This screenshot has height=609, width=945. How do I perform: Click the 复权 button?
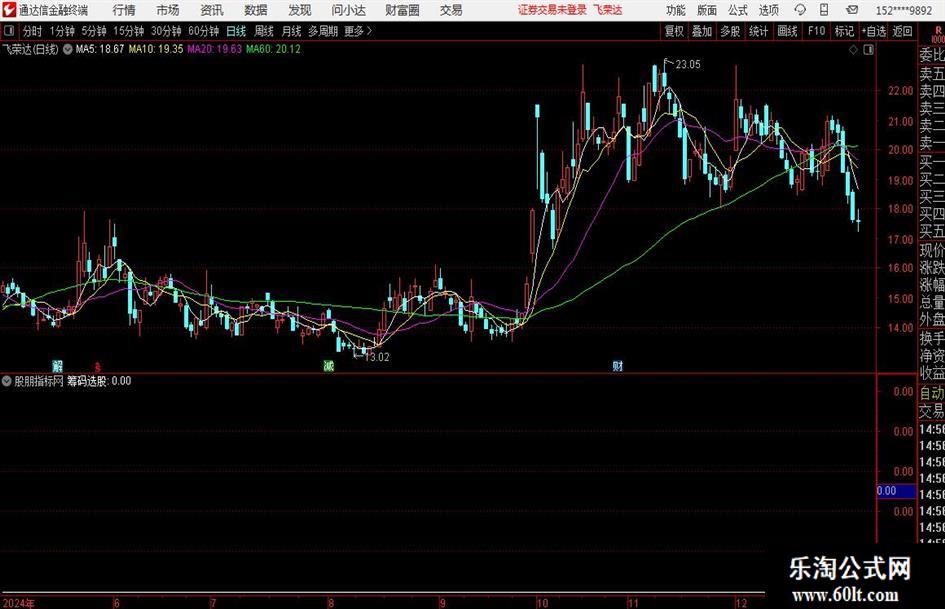674,31
